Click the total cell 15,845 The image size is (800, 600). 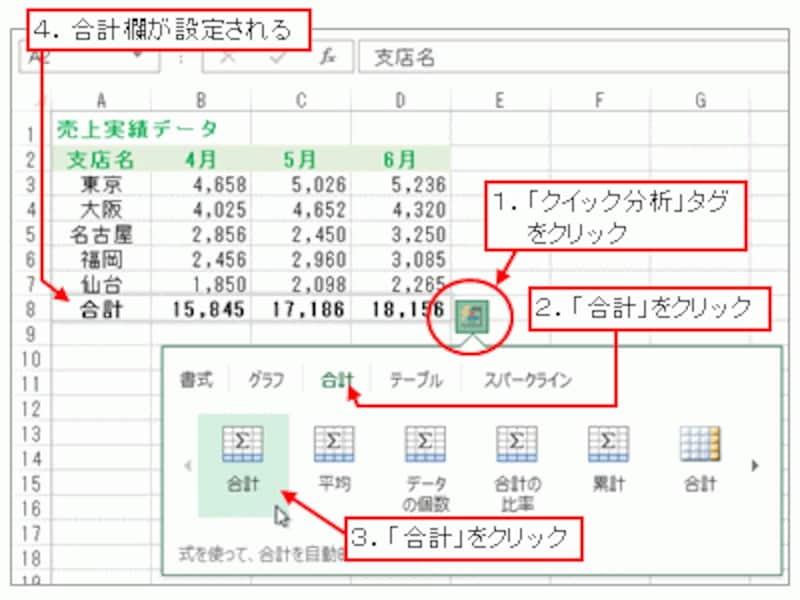201,309
